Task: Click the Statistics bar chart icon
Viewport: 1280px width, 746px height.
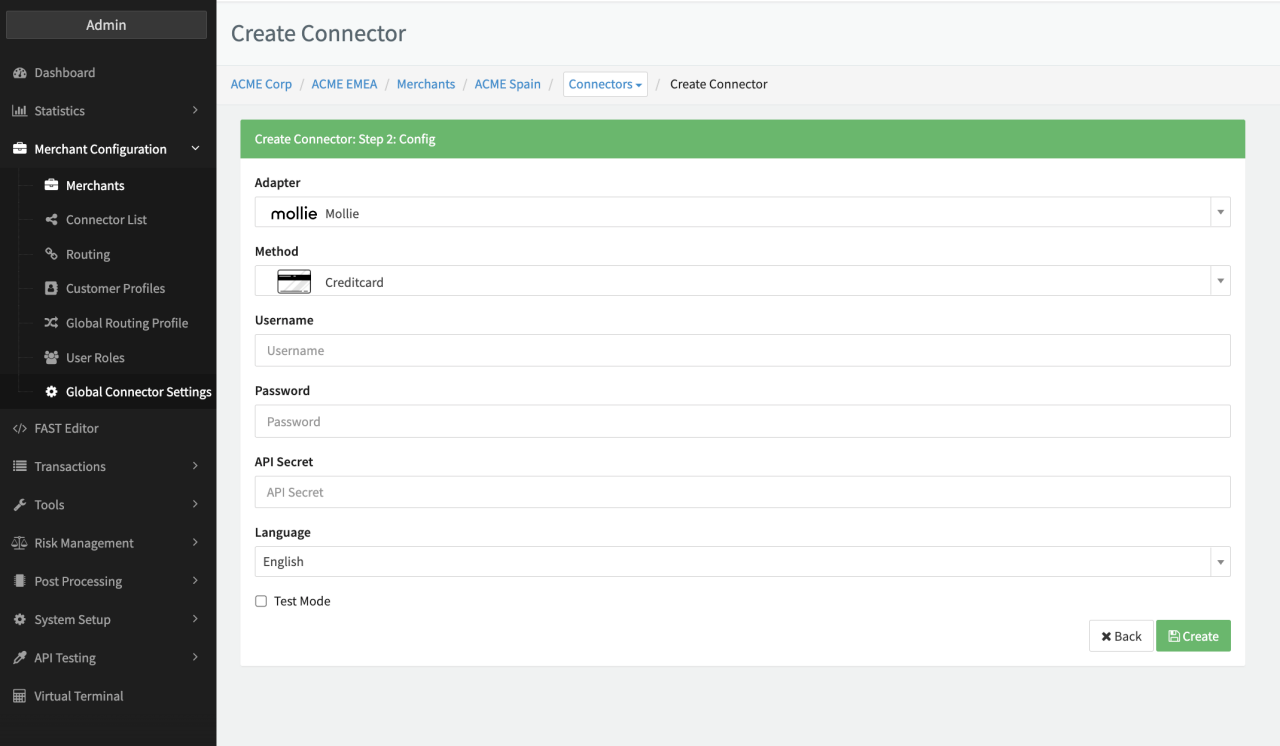Action: [19, 111]
